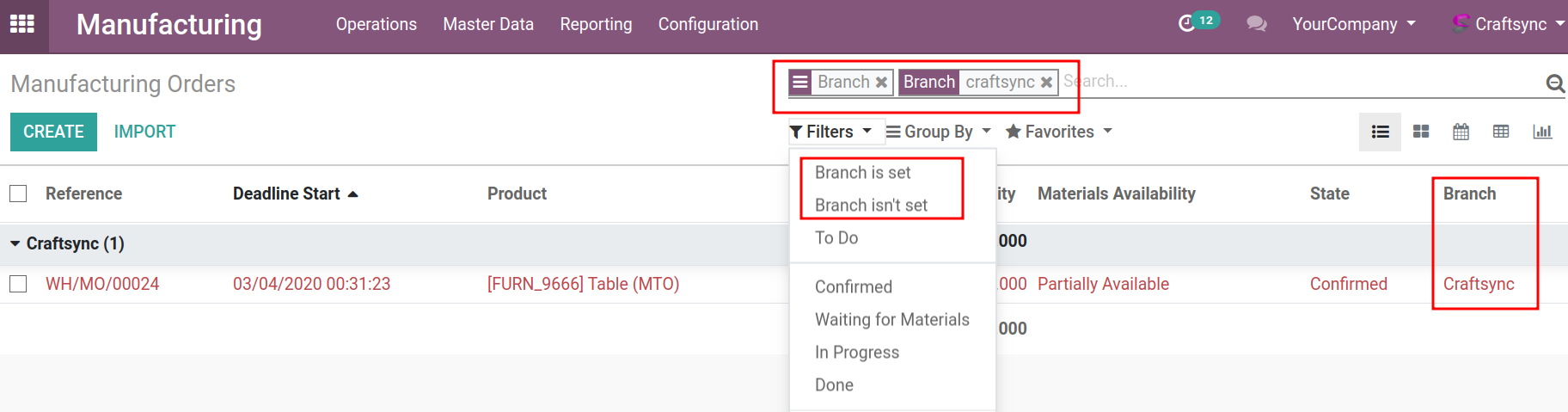Screen dimensions: 1568x412
Task: Open the apps grid menu icon
Action: tap(22, 24)
